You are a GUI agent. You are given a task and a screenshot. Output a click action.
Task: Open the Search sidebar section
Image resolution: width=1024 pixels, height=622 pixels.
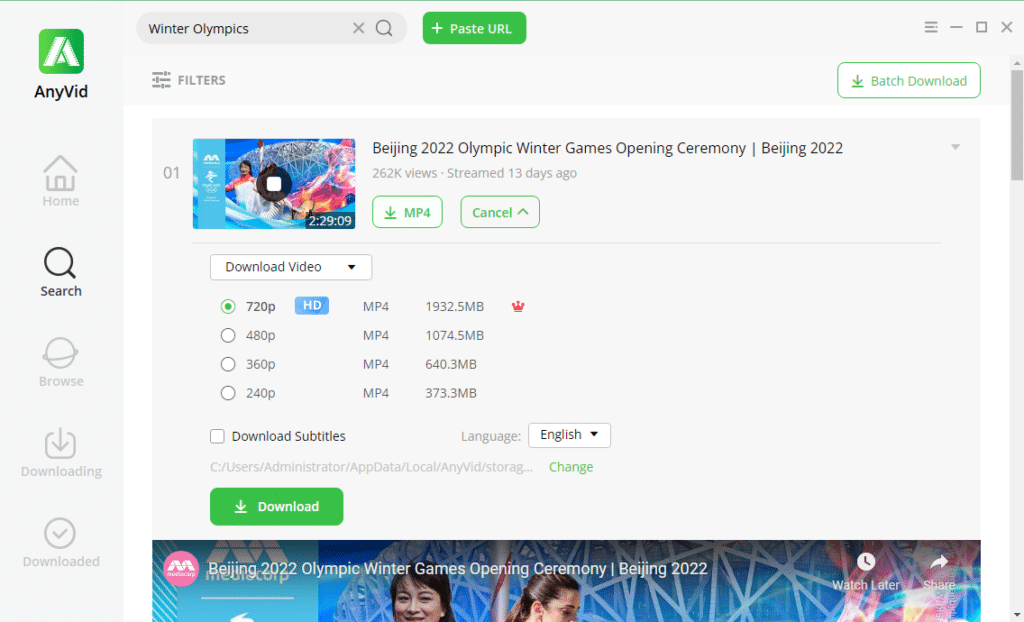tap(61, 272)
